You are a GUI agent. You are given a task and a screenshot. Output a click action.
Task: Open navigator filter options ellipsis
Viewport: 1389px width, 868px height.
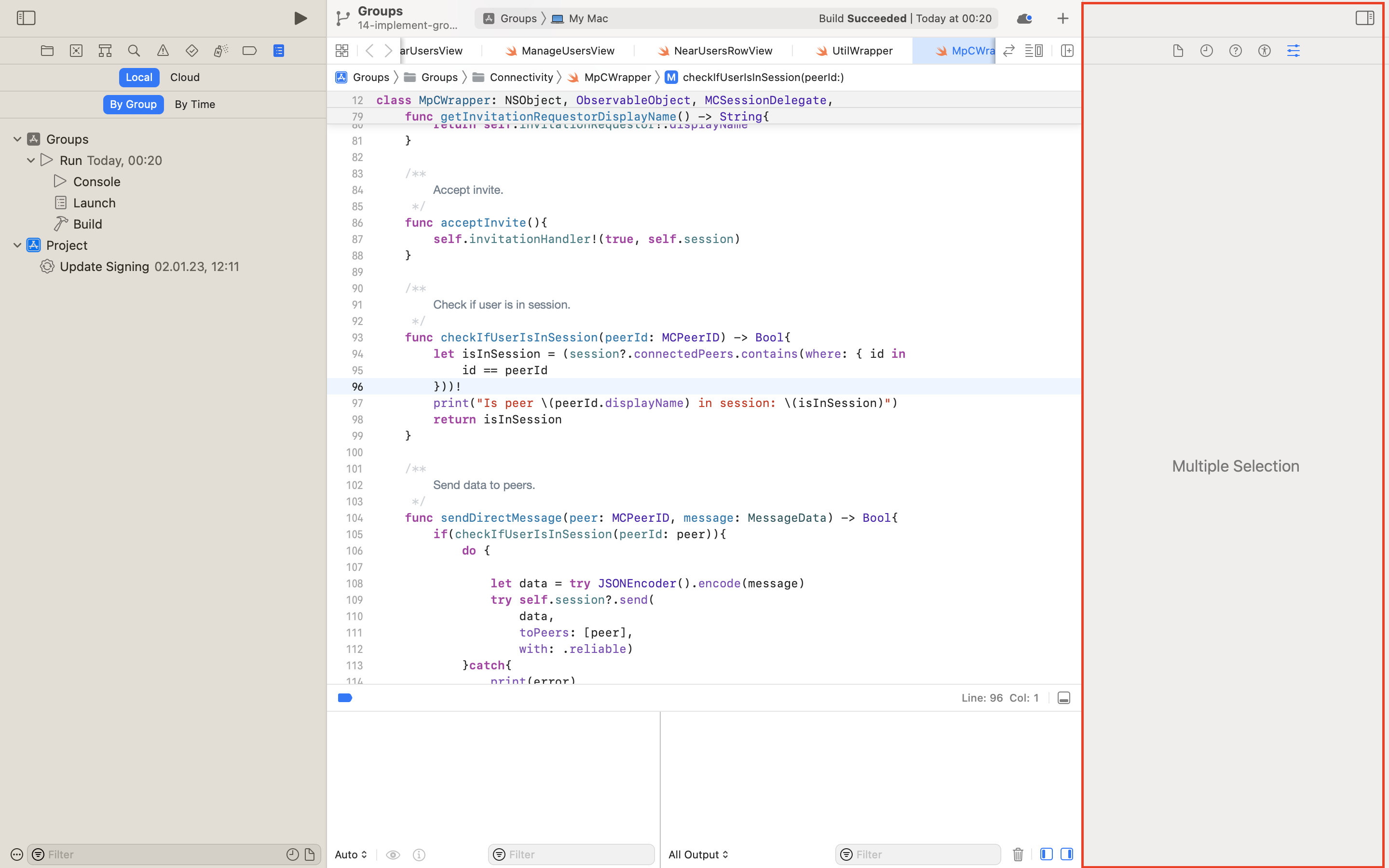point(17,854)
